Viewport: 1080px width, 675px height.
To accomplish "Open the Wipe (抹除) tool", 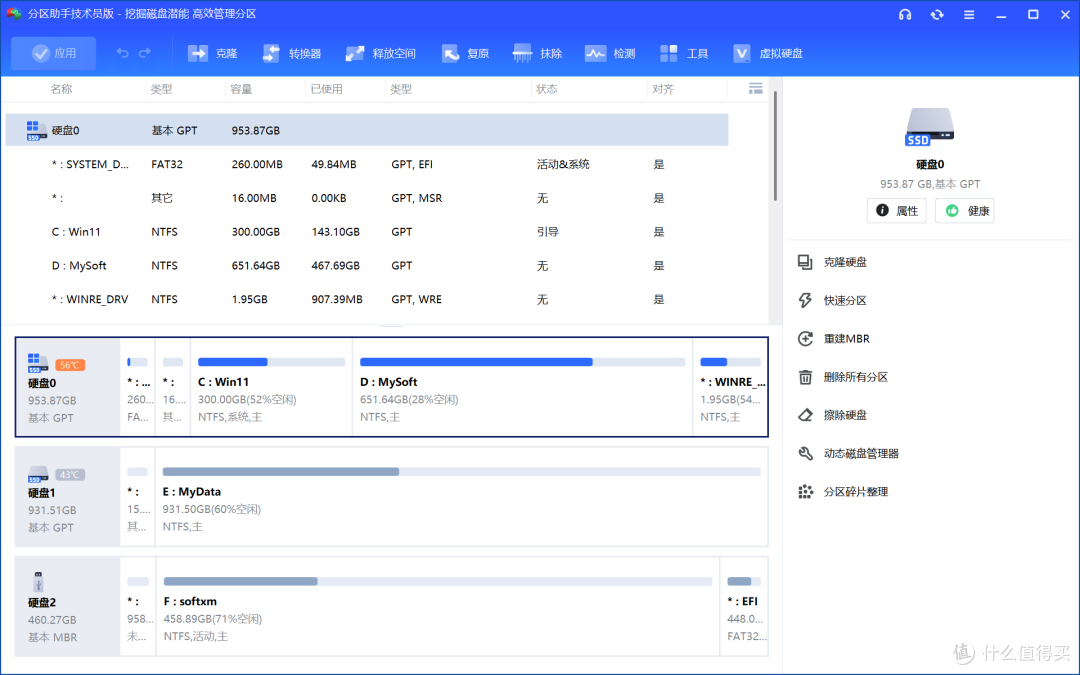I will click(x=537, y=53).
